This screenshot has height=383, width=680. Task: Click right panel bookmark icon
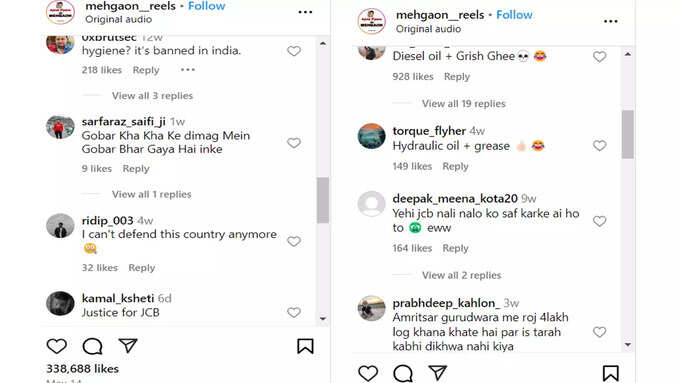(611, 373)
